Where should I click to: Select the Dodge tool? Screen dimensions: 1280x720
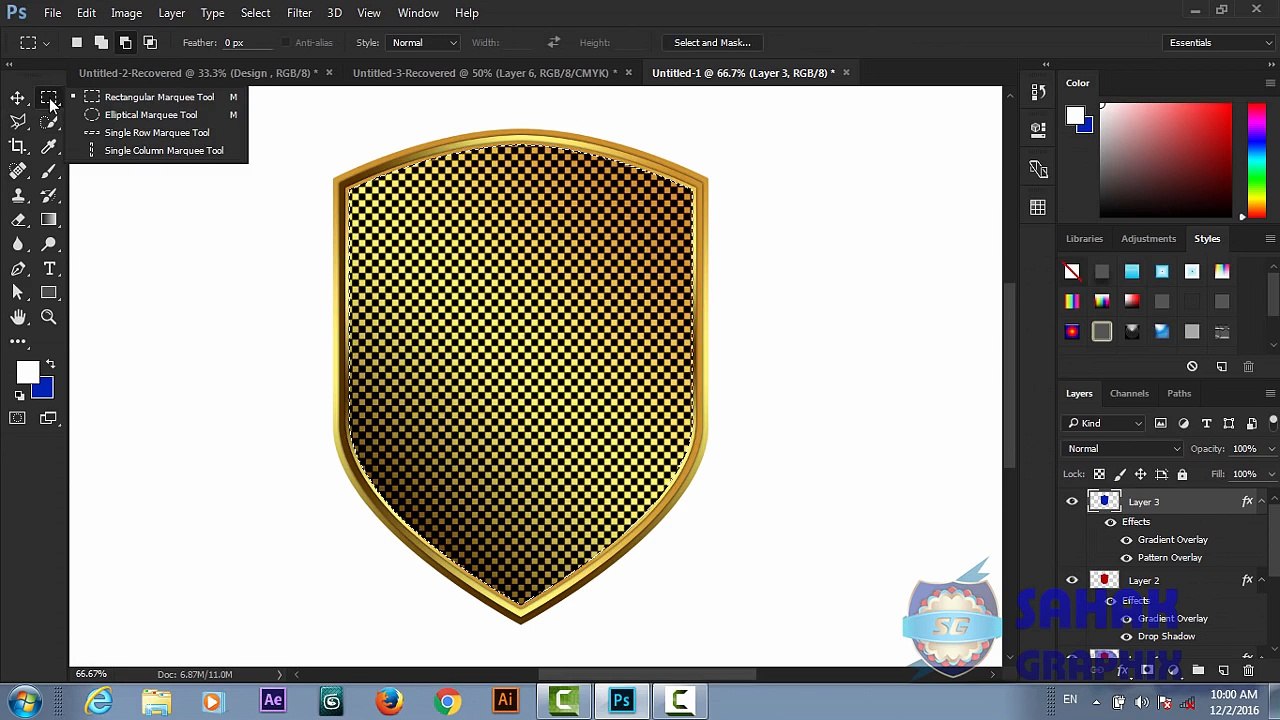pos(49,244)
